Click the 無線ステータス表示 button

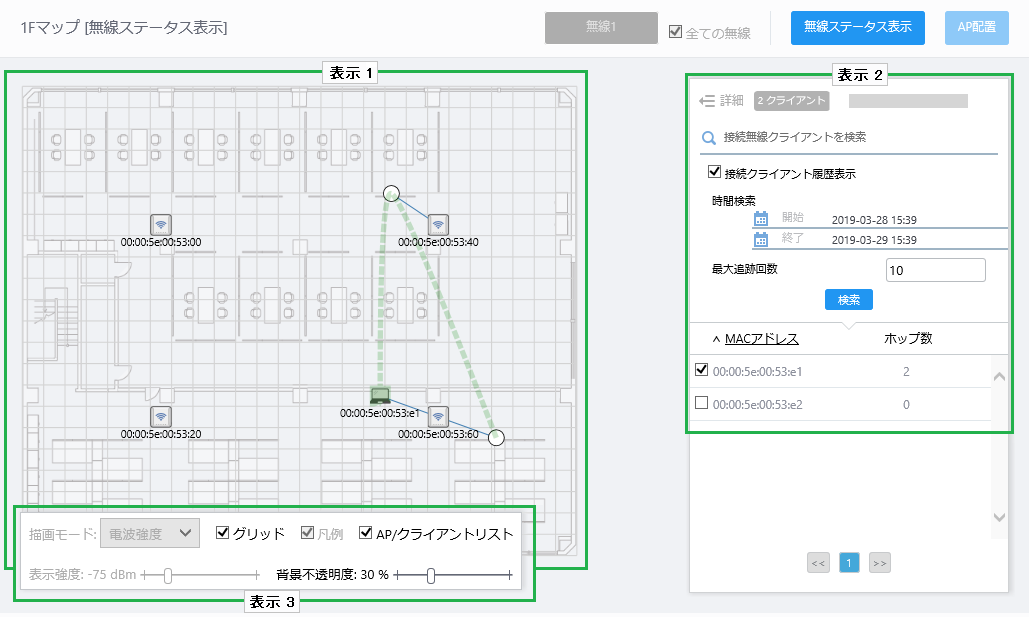[x=857, y=28]
